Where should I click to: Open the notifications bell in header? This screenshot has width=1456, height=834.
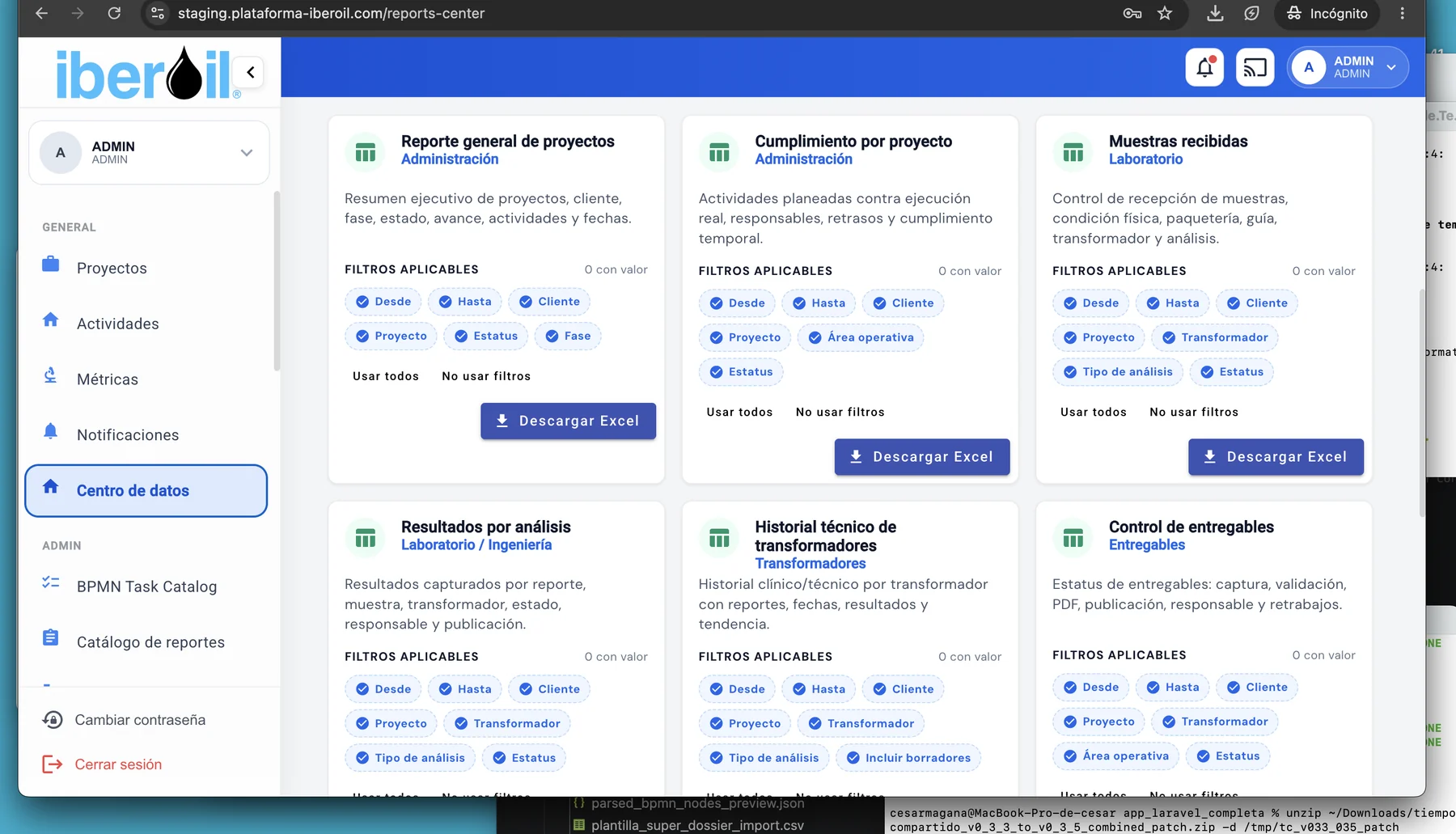coord(1204,67)
